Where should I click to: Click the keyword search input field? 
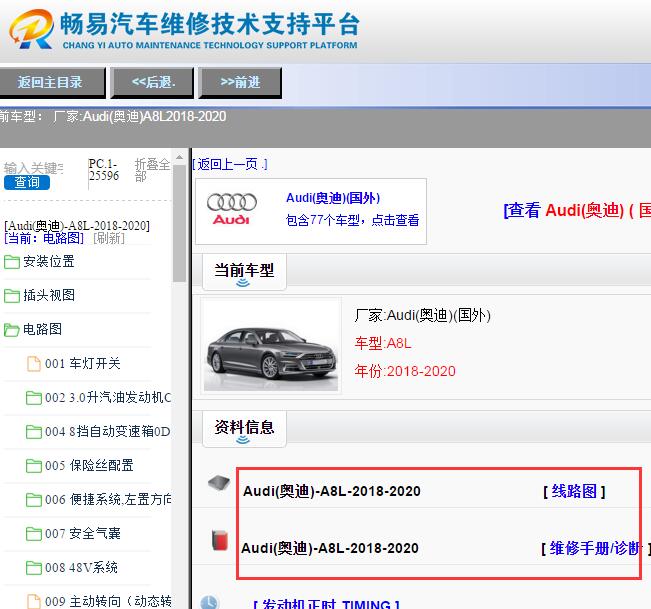pyautogui.click(x=34, y=168)
